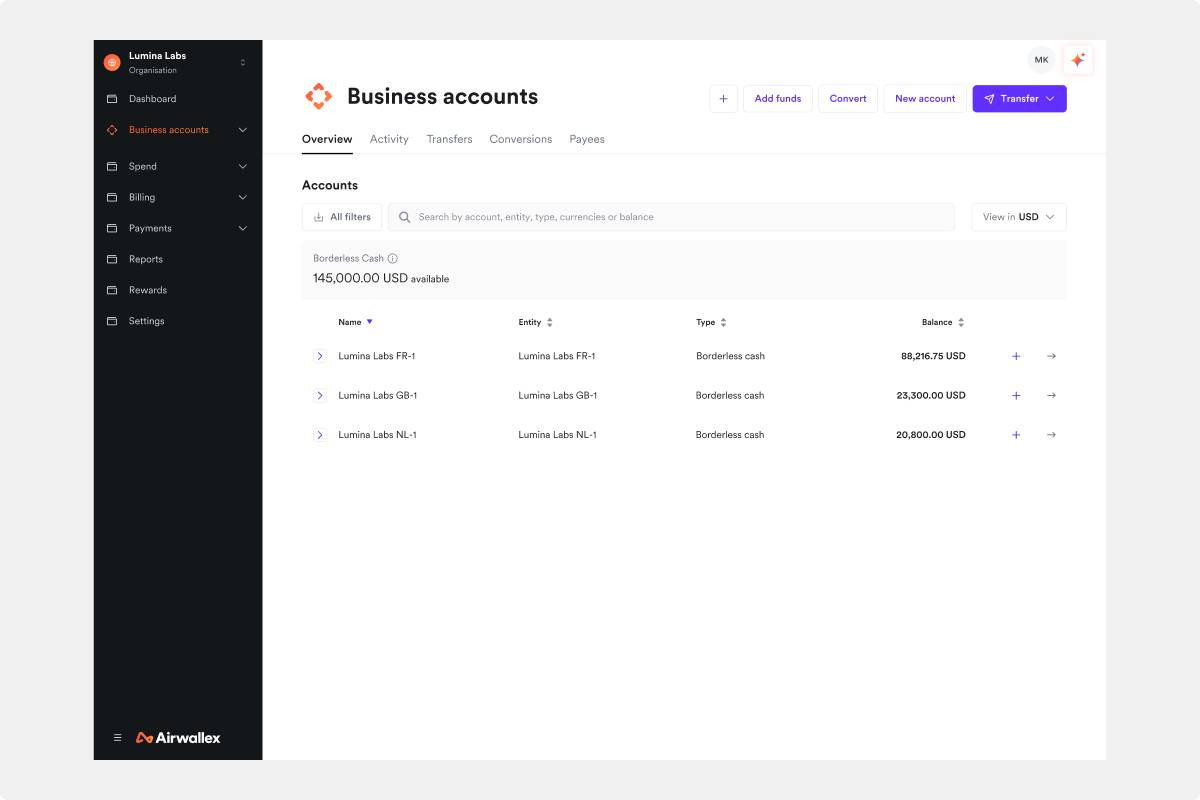Switch to the Payees tab

click(x=587, y=139)
